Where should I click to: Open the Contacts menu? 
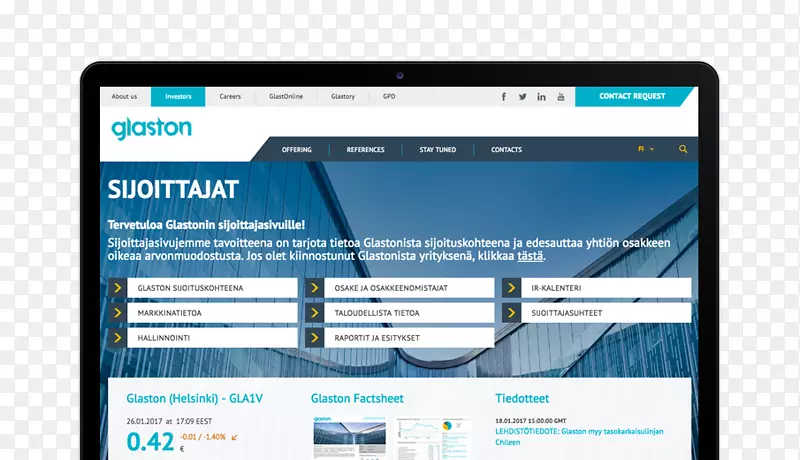[x=506, y=149]
